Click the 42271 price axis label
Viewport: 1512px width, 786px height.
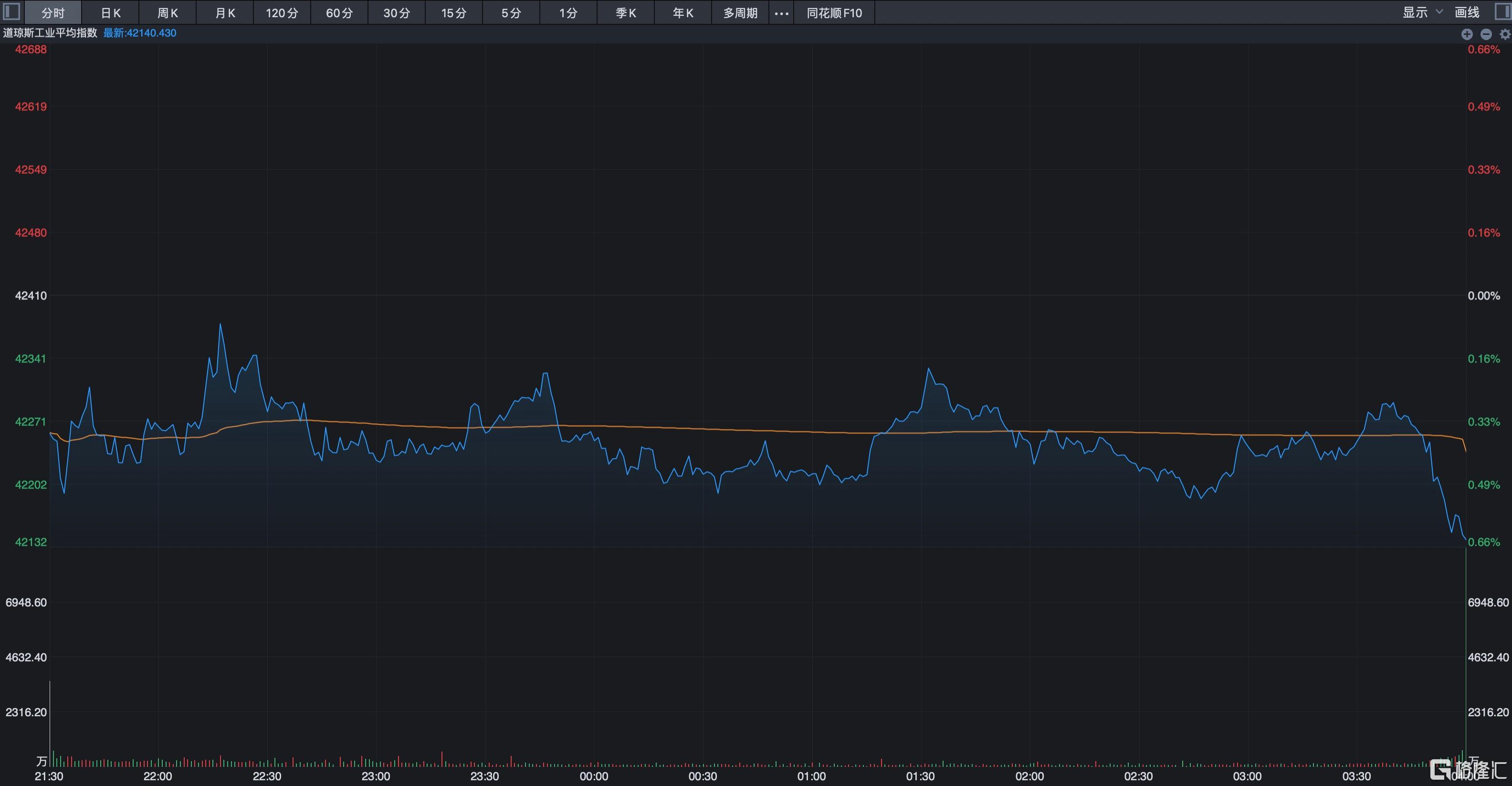(x=31, y=422)
